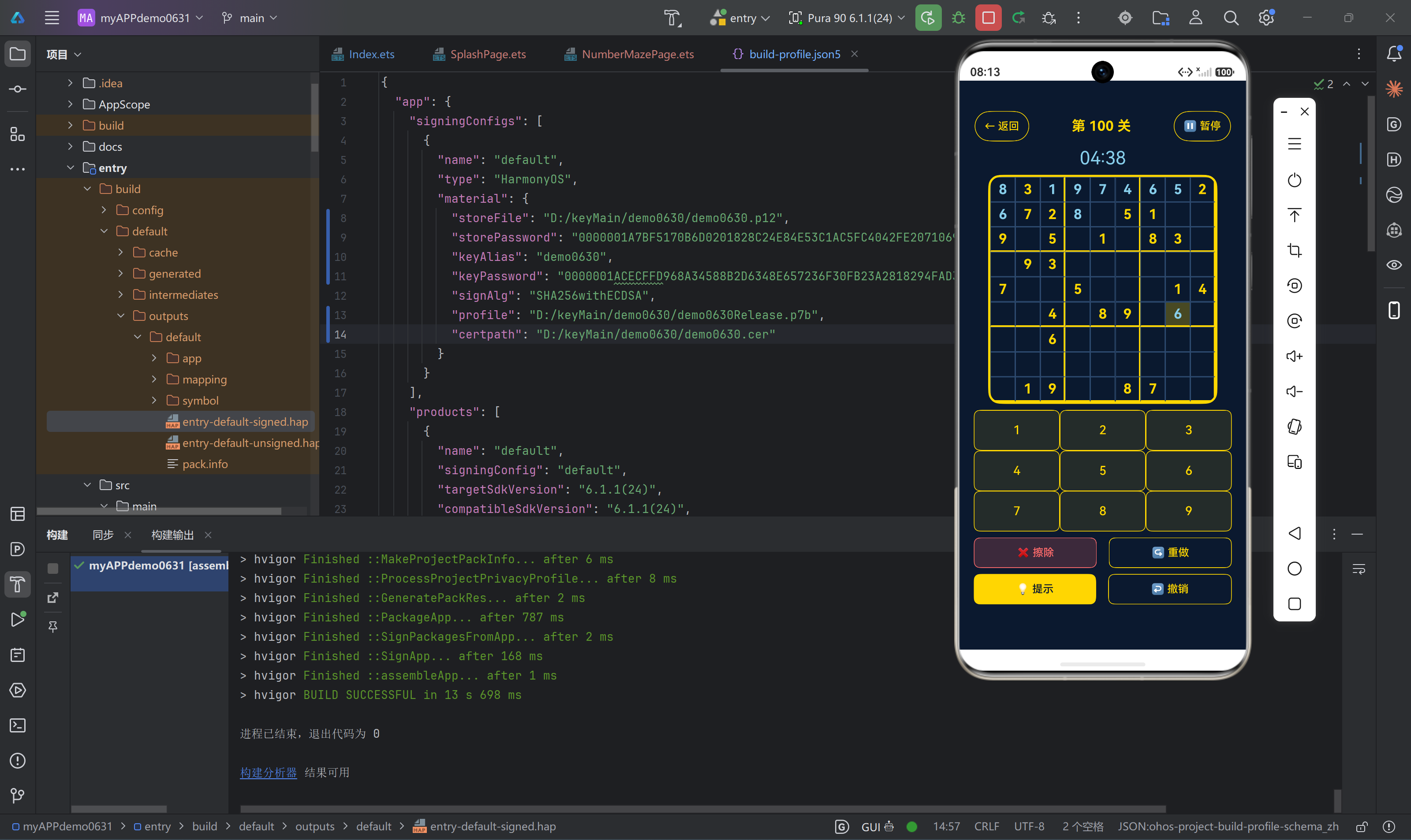Toggle the Previewer eye icon on right sidebar
The width and height of the screenshot is (1411, 840).
pyautogui.click(x=1394, y=265)
